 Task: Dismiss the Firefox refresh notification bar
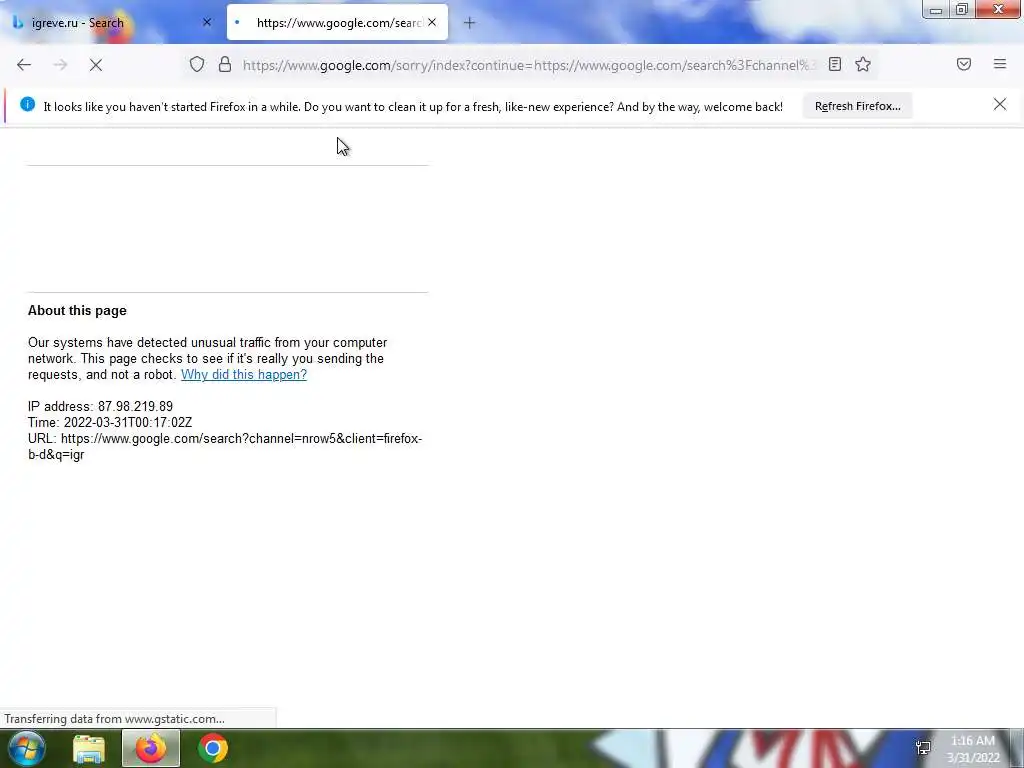pyautogui.click(x=1000, y=104)
